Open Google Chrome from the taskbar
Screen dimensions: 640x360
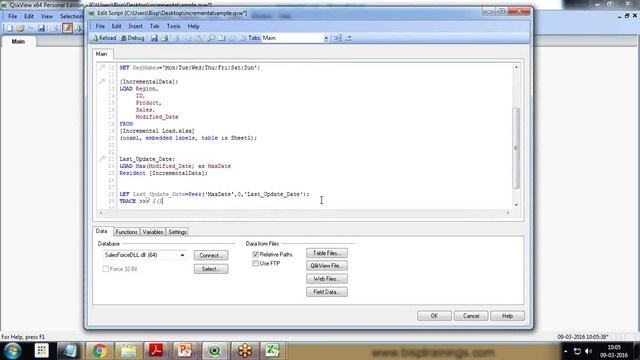tap(99, 351)
